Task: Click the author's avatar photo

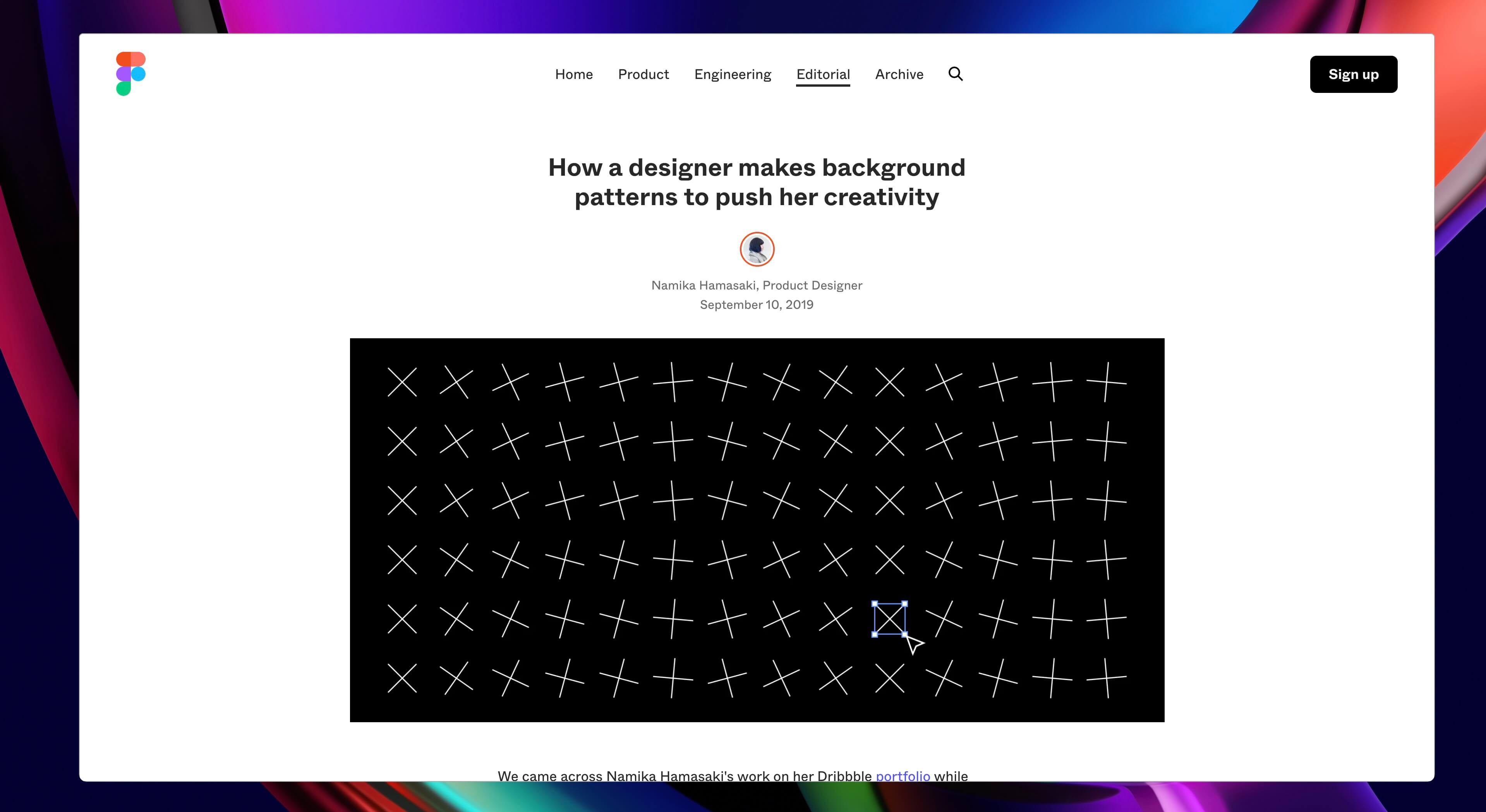Action: [757, 249]
